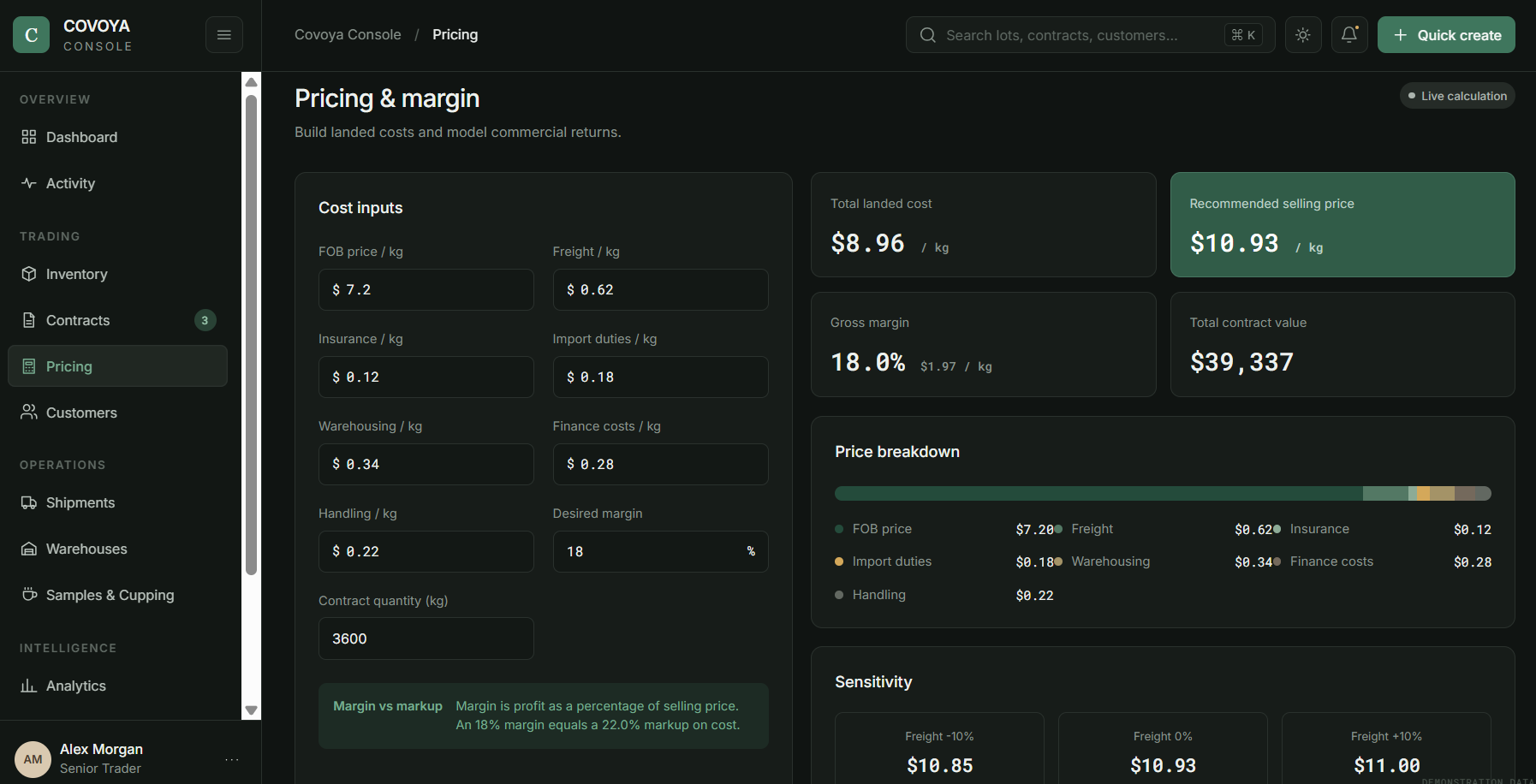Open Contracts with badge 3
The height and width of the screenshot is (784, 1536).
[x=118, y=320]
